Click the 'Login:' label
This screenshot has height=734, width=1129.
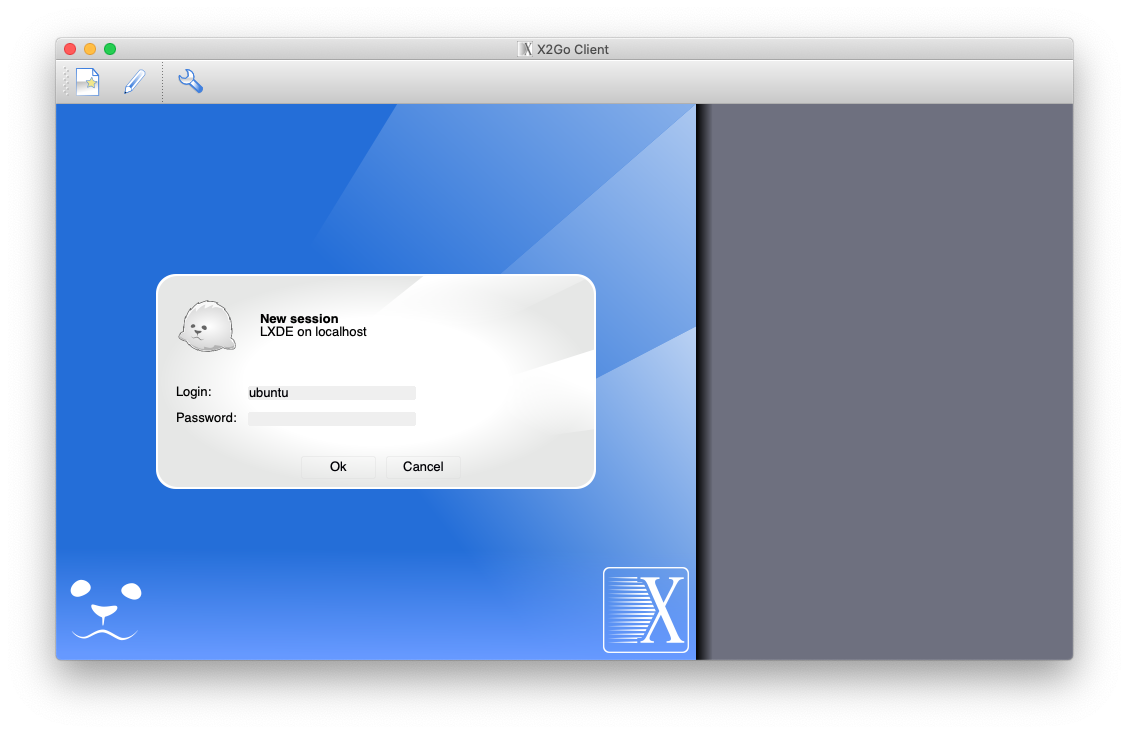pos(194,392)
